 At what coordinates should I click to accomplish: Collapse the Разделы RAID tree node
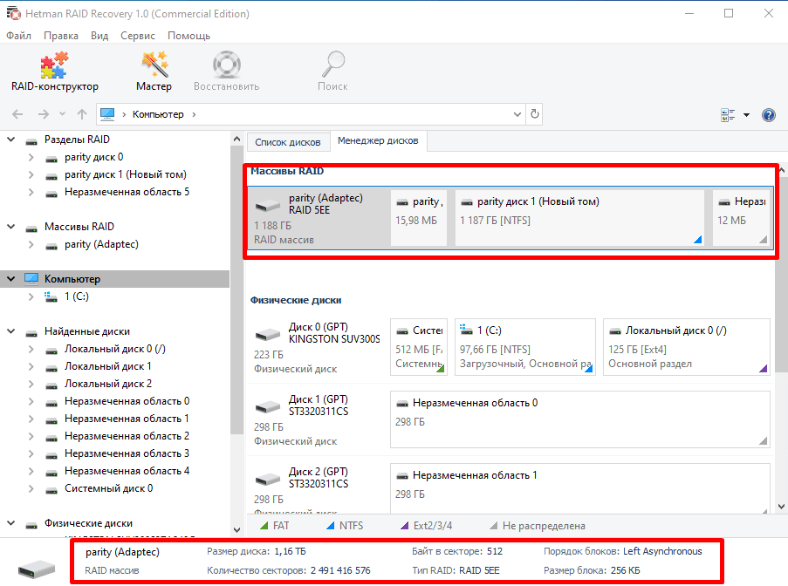pos(11,139)
